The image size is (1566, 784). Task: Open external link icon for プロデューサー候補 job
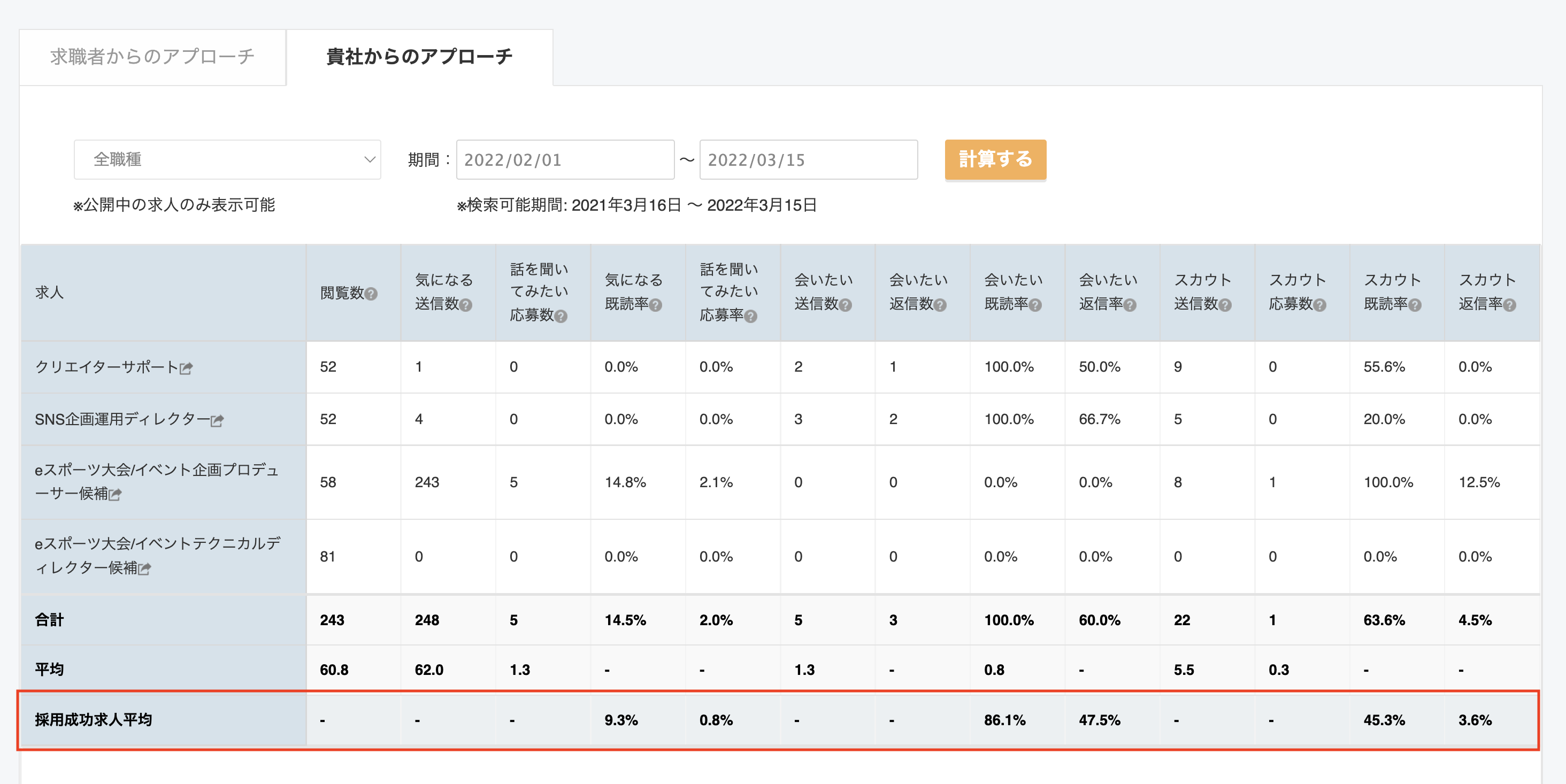pos(115,495)
